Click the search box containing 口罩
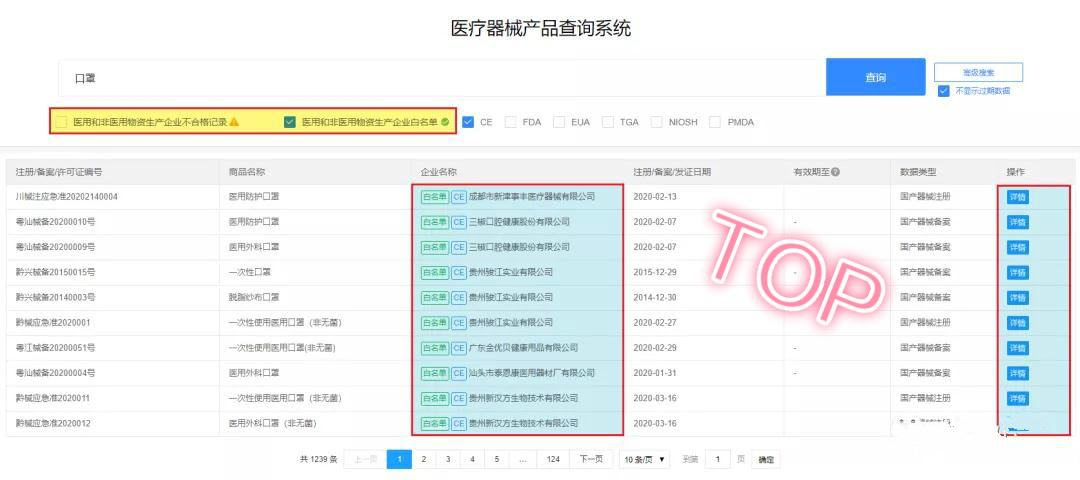 coord(442,78)
